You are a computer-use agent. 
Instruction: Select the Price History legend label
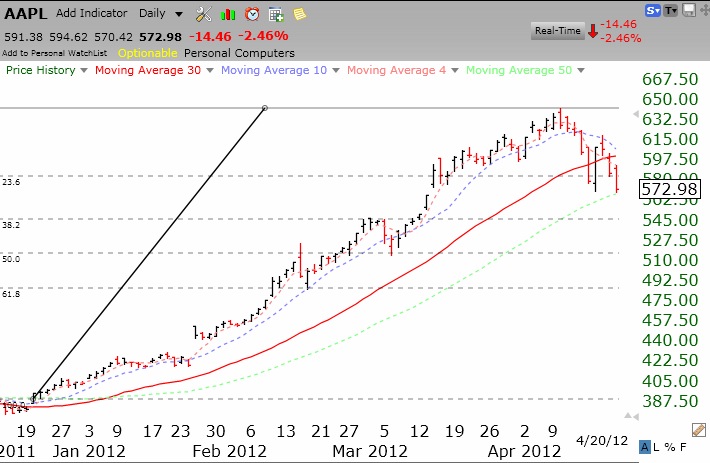coord(40,70)
